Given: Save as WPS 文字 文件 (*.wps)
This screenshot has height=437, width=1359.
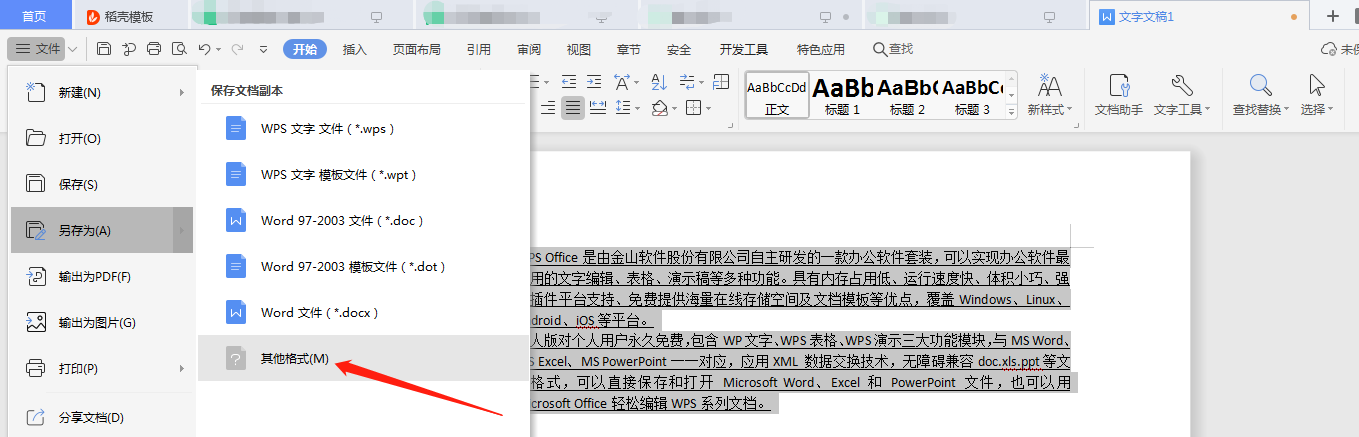Looking at the screenshot, I should [x=363, y=128].
